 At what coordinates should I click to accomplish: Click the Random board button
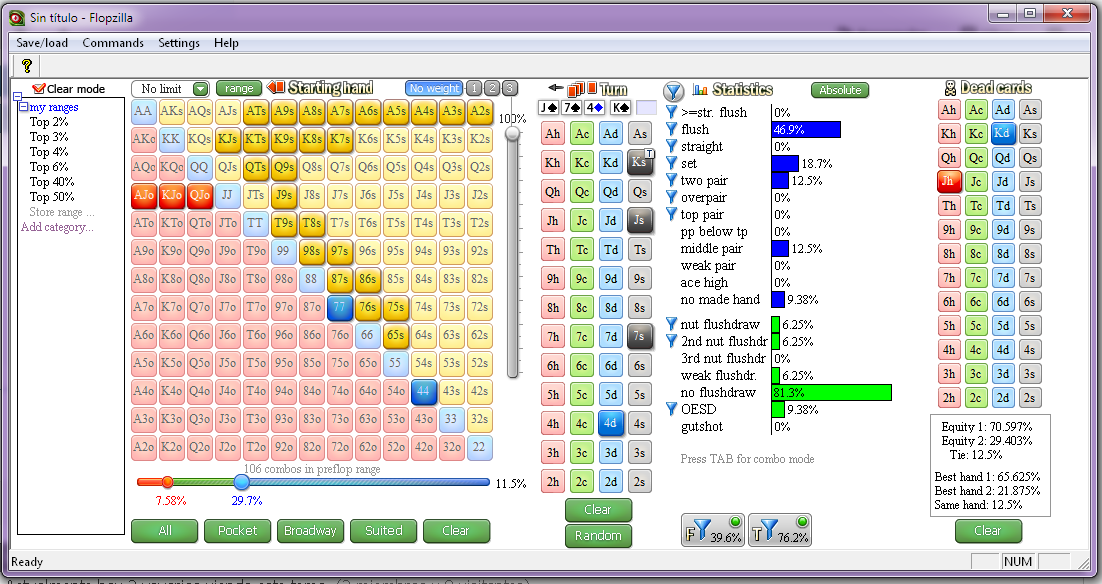pyautogui.click(x=598, y=536)
